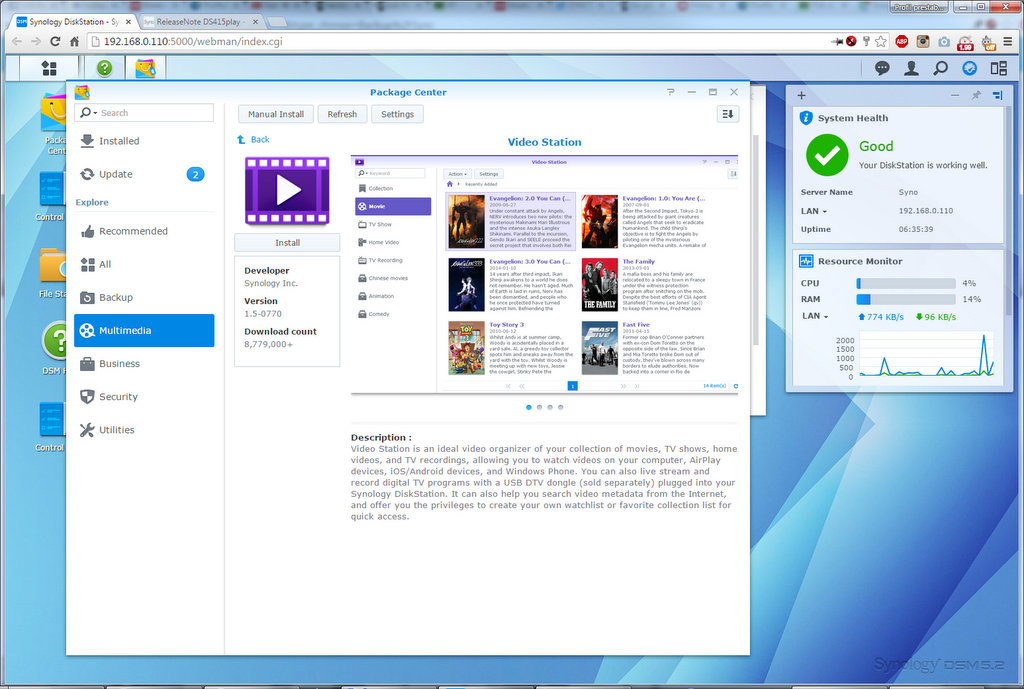Open the Chrome hamburger menu
The image size is (1024, 689).
(1008, 41)
